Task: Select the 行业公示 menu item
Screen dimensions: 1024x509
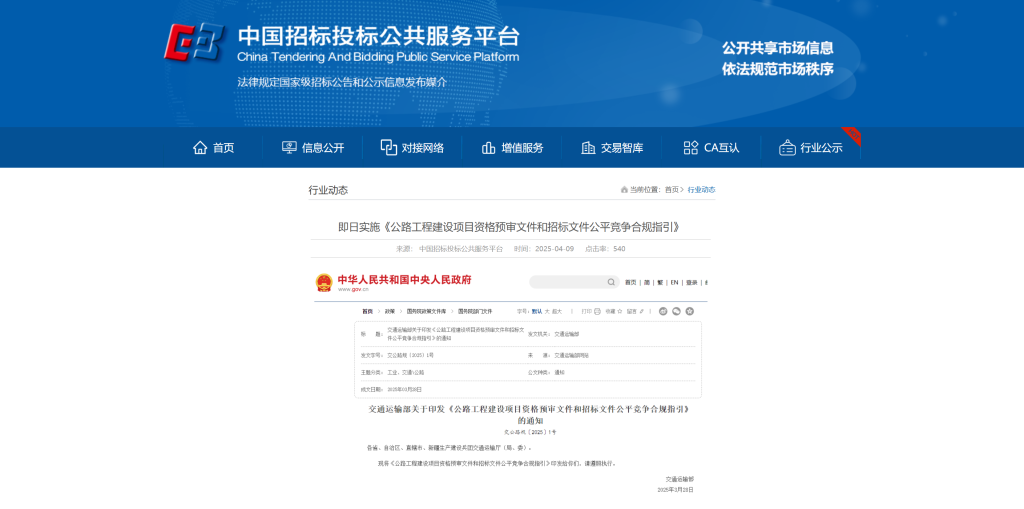Action: point(810,148)
